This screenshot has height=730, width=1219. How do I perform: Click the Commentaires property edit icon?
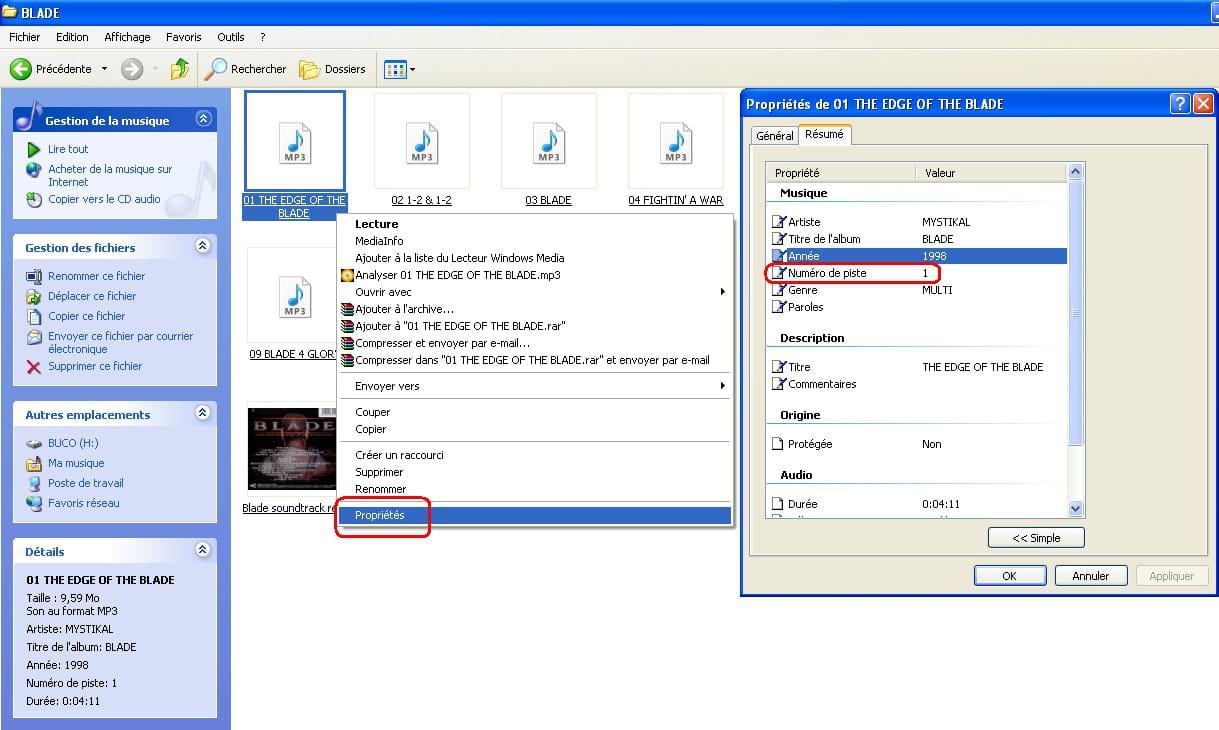(779, 384)
